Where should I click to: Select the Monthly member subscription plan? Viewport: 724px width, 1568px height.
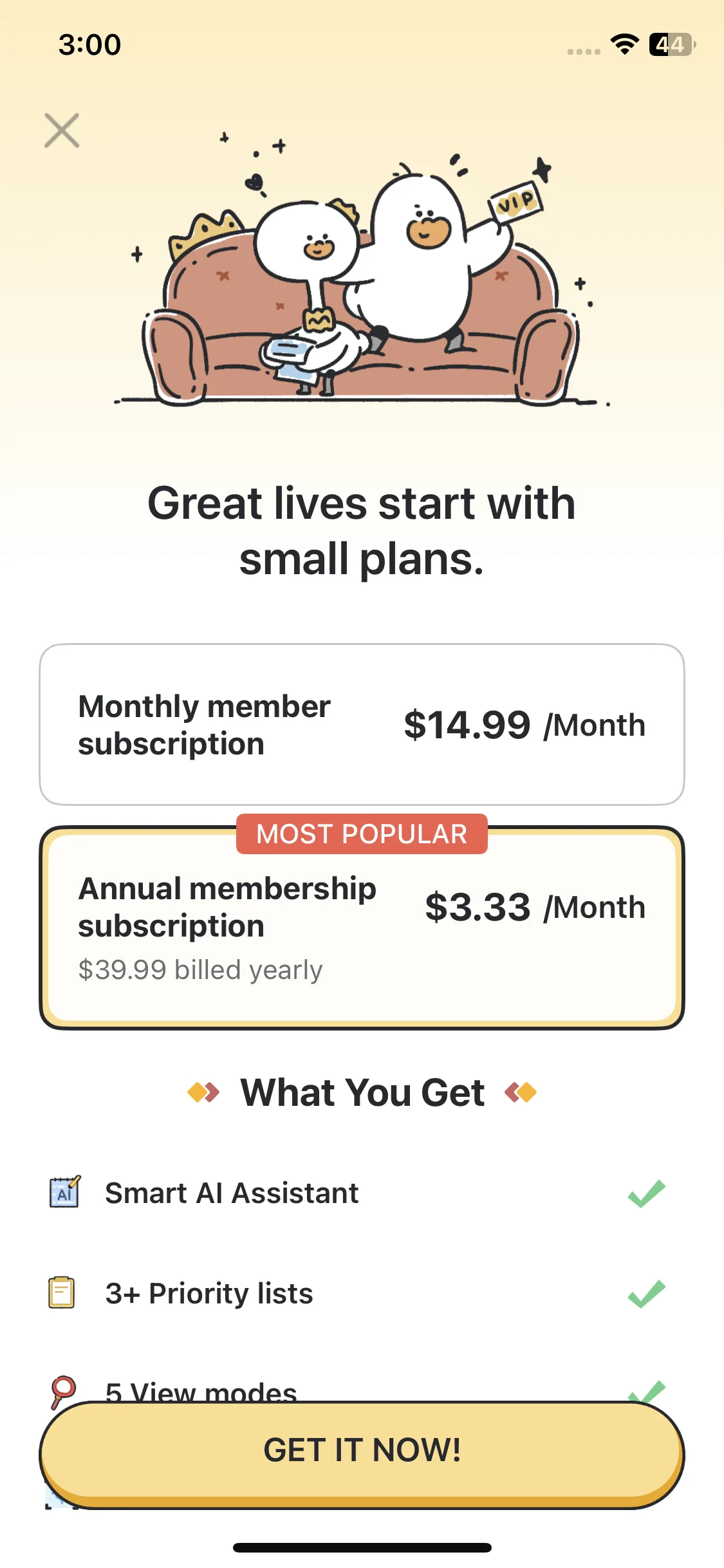pyautogui.click(x=362, y=724)
